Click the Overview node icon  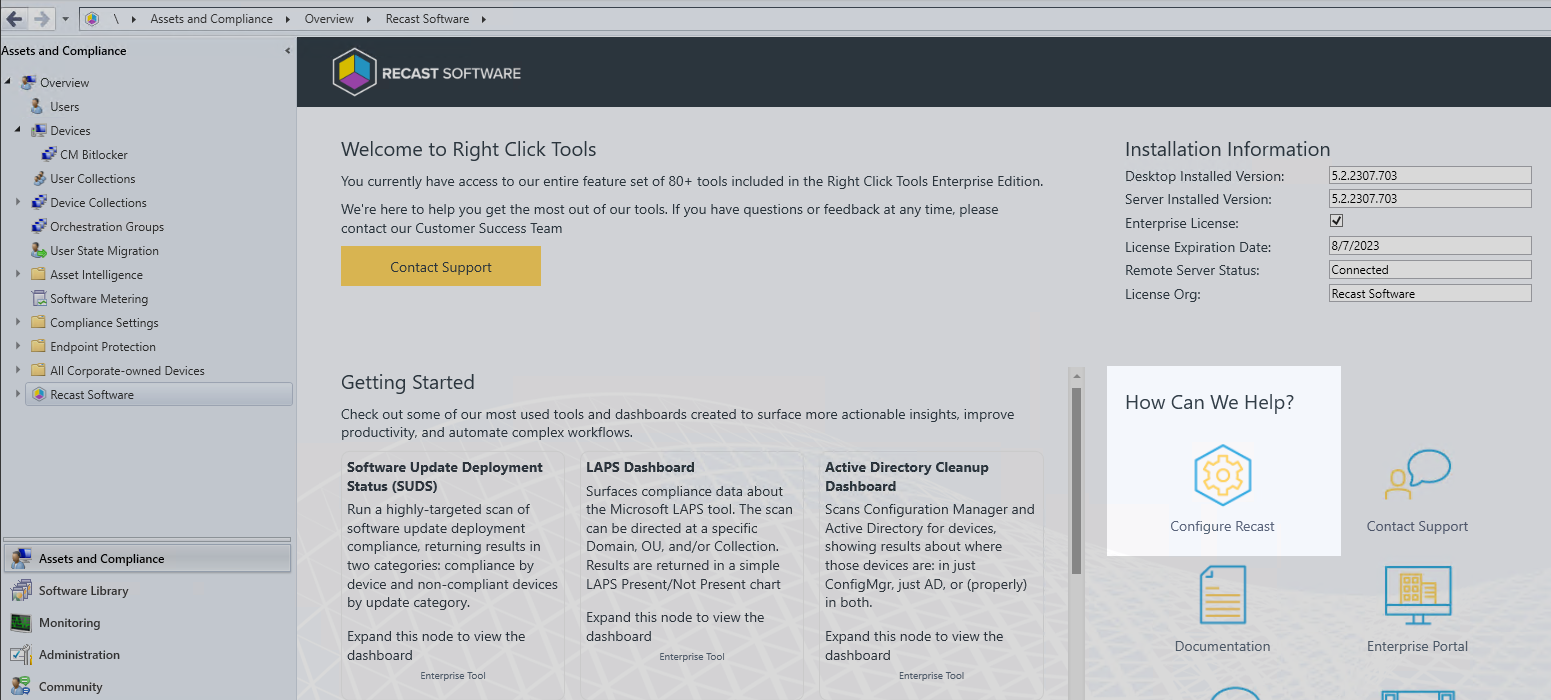point(28,83)
